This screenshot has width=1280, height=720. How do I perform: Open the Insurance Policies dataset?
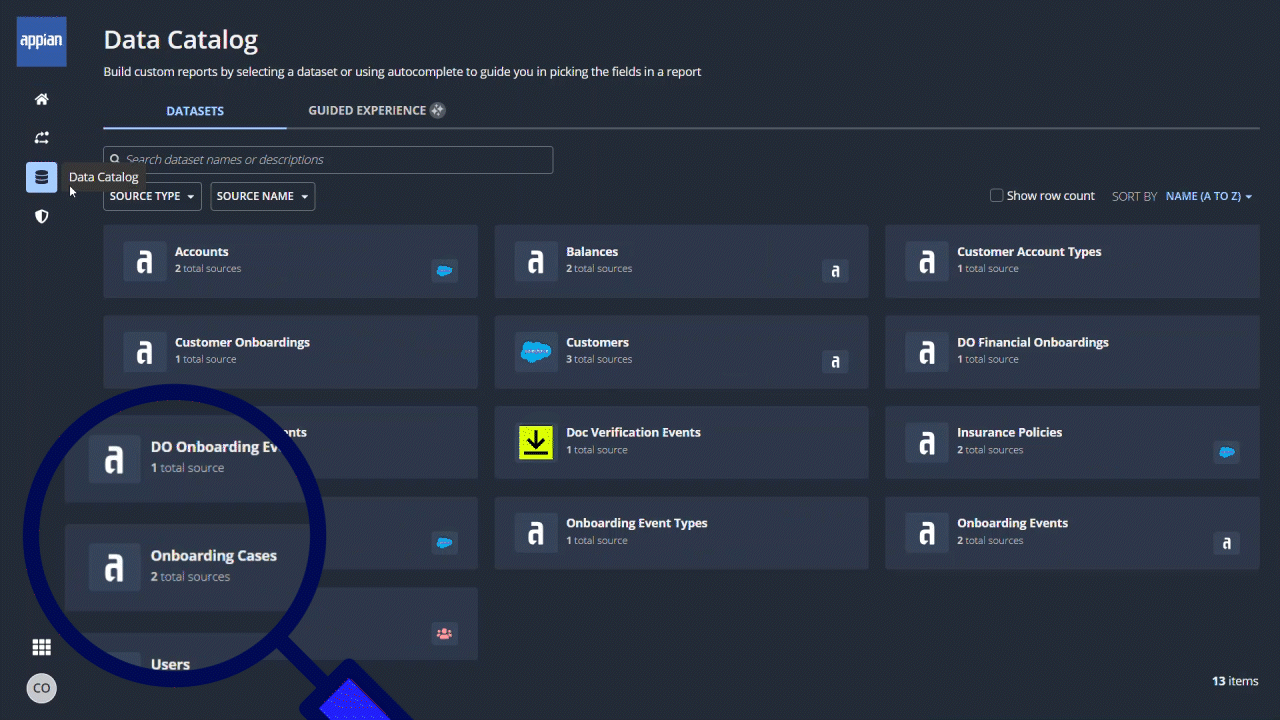tap(1072, 442)
